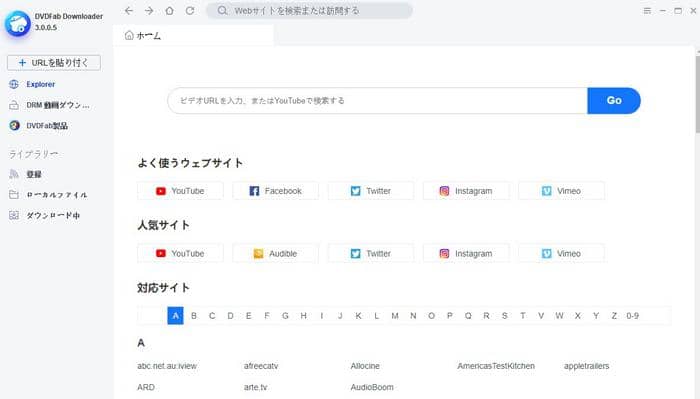Select letter X in site index
Screen dimensions: 700x399
[578, 316]
